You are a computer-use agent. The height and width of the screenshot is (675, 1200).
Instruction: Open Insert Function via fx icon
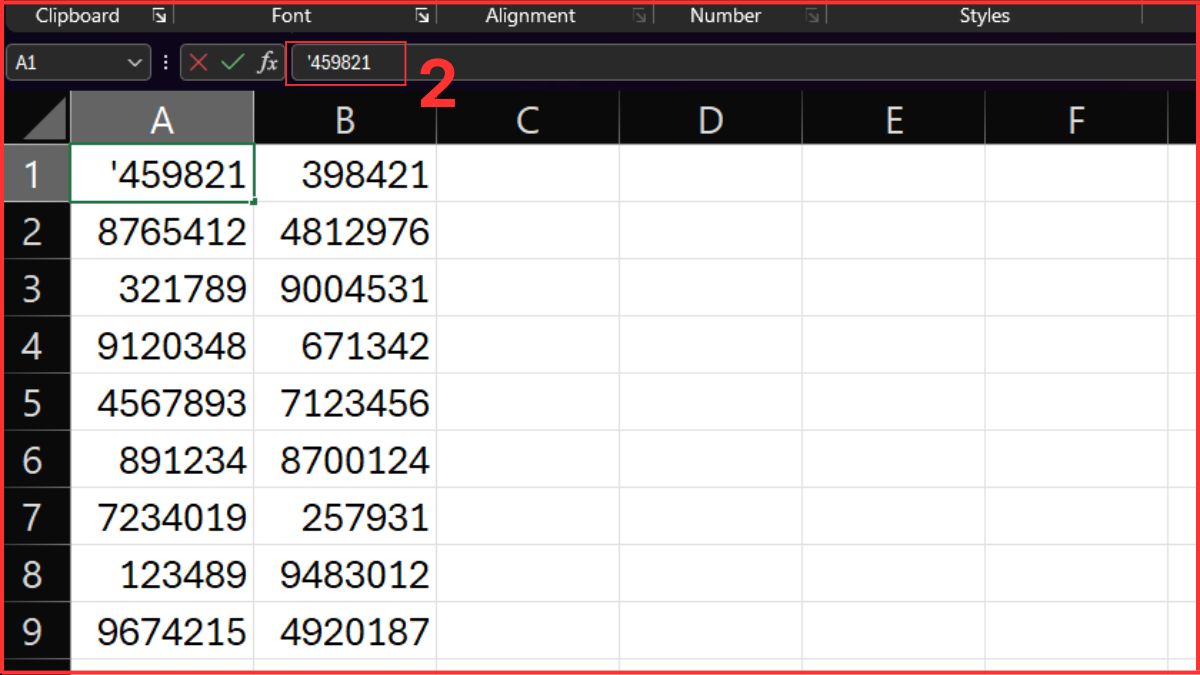(x=267, y=63)
